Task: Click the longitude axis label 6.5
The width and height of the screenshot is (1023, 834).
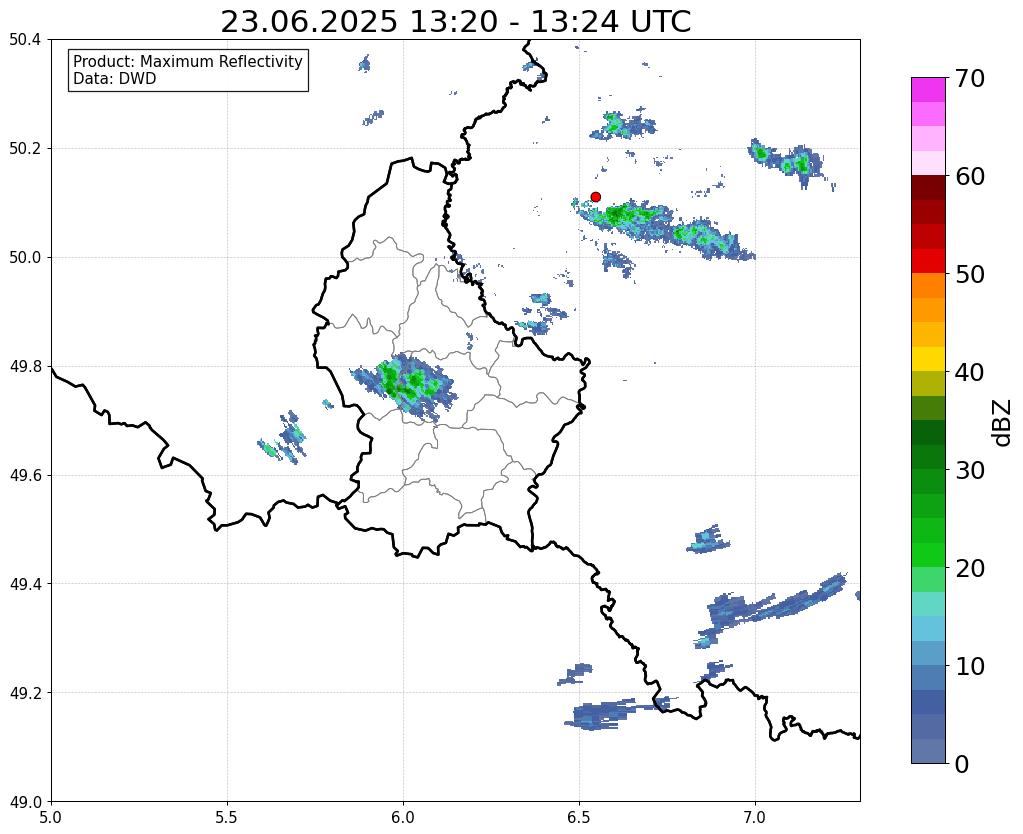Action: pos(579,818)
